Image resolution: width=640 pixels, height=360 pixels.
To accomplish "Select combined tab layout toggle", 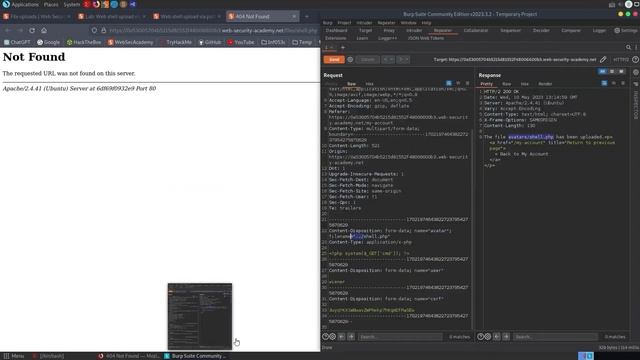I will pyautogui.click(x=621, y=71).
